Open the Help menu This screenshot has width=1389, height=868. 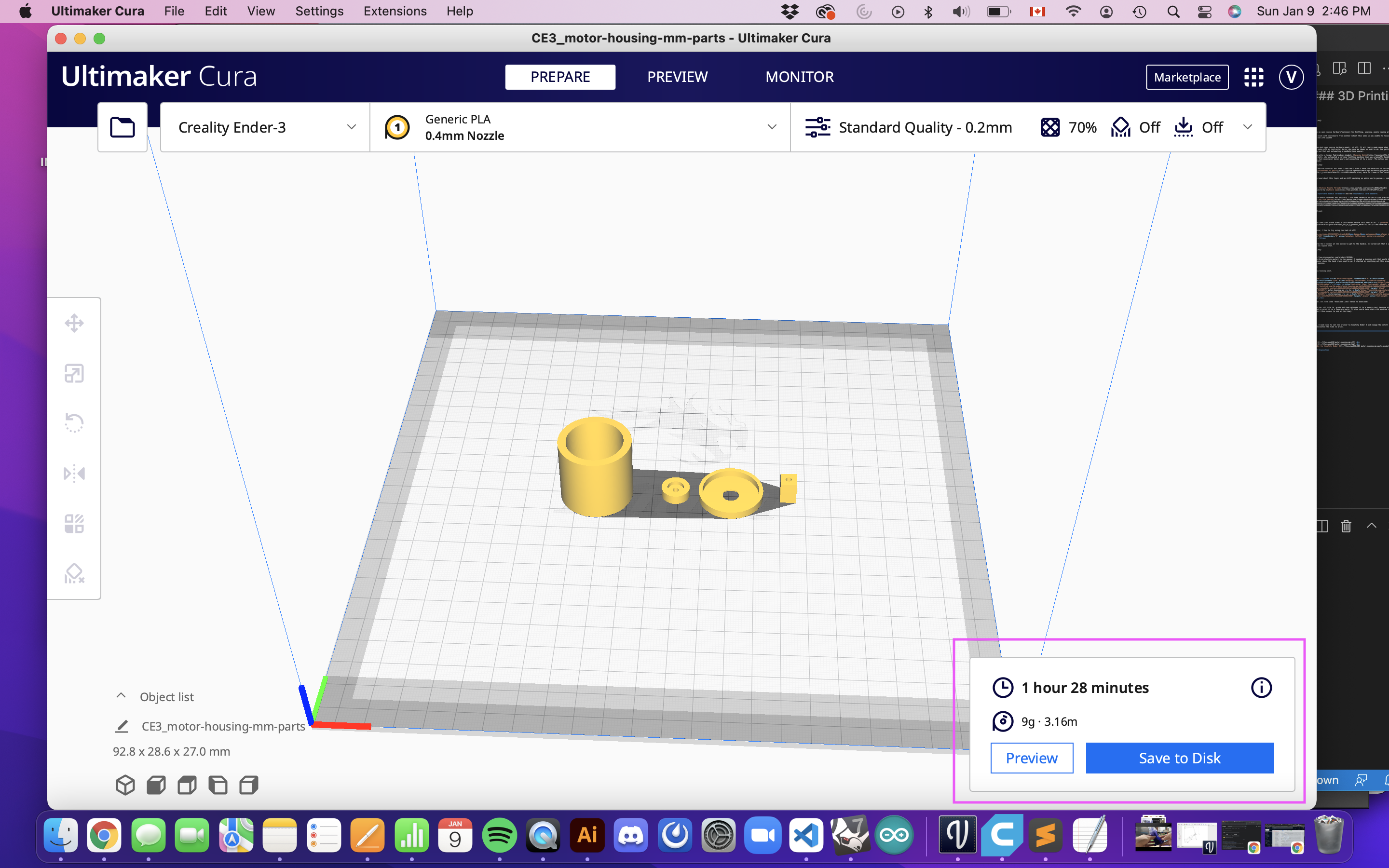[x=460, y=11]
